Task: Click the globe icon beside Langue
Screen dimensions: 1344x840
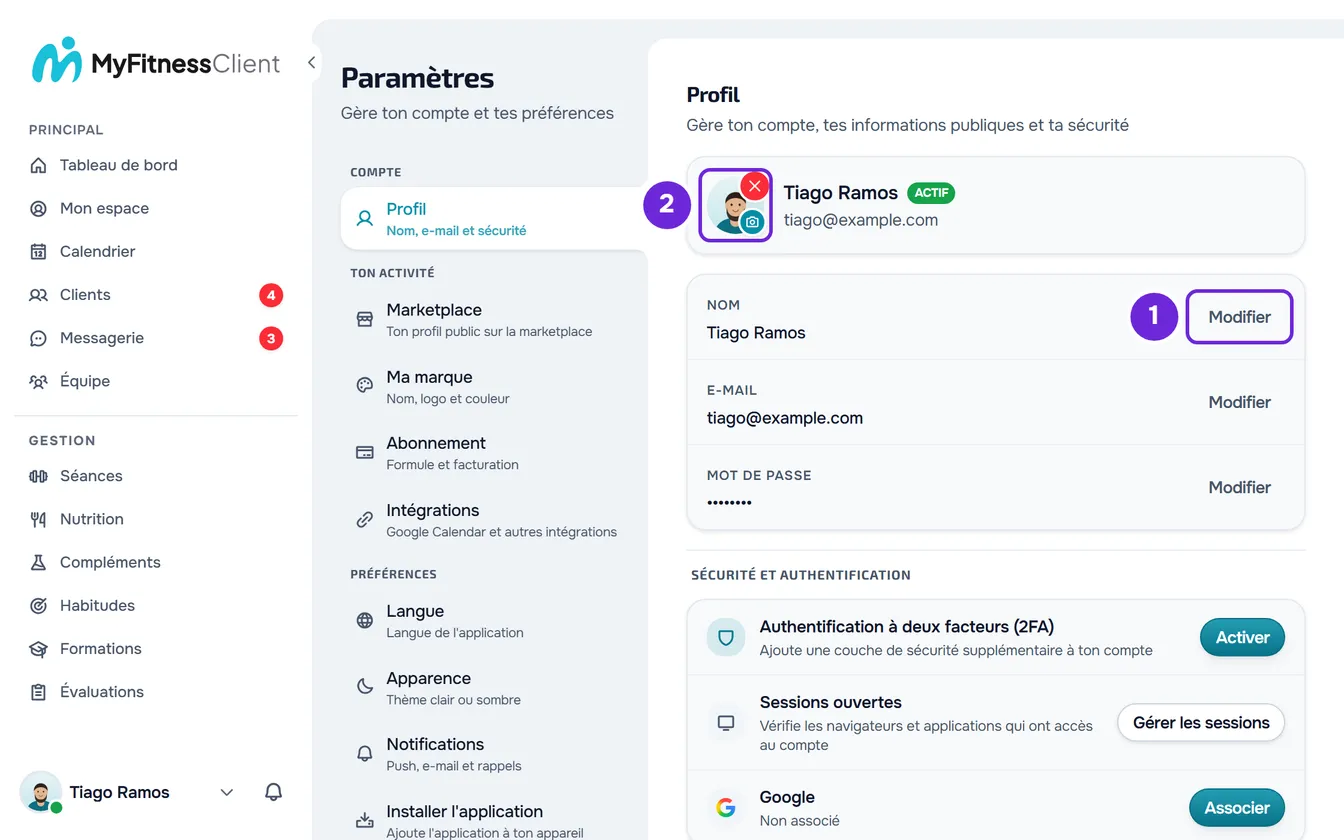Action: [365, 620]
